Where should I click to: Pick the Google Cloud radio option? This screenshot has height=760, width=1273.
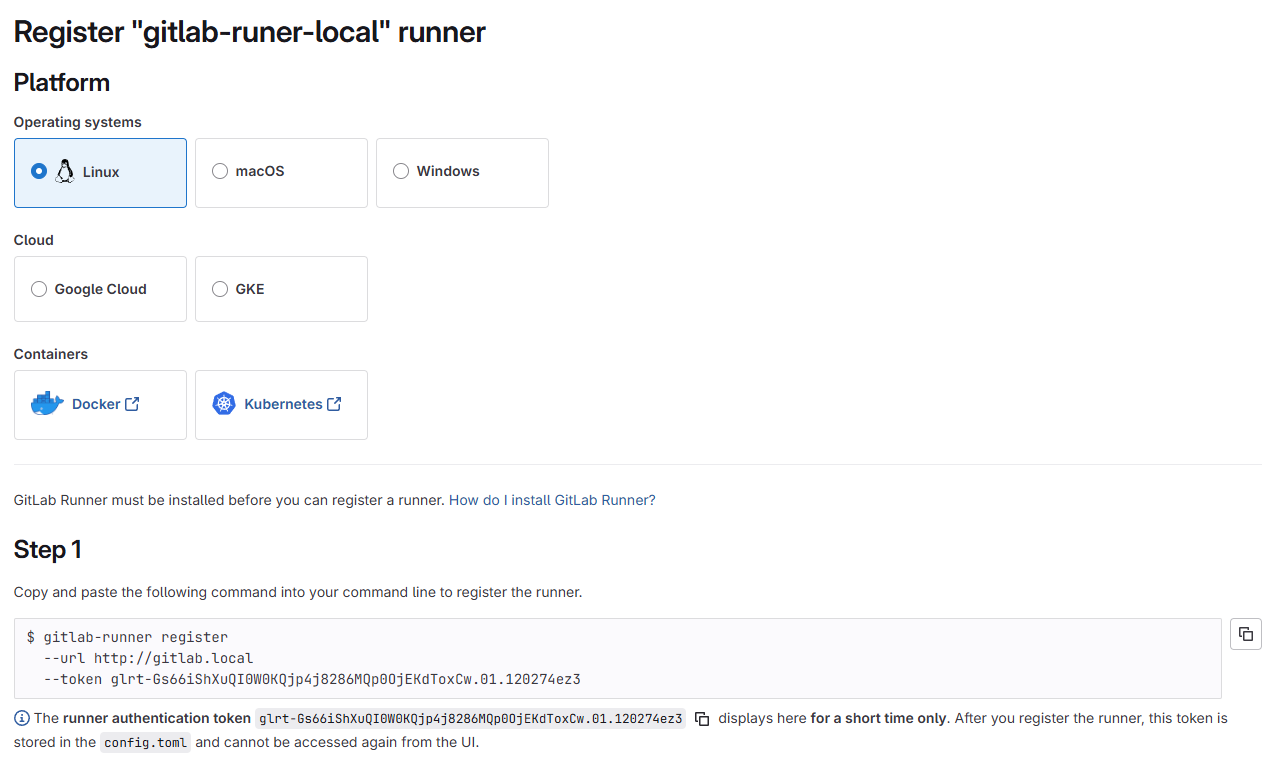(39, 289)
